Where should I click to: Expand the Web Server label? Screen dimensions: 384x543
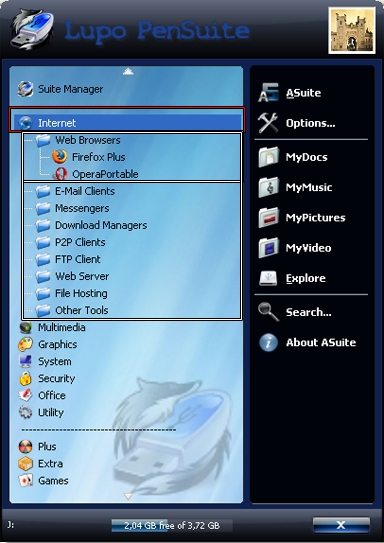coord(82,276)
